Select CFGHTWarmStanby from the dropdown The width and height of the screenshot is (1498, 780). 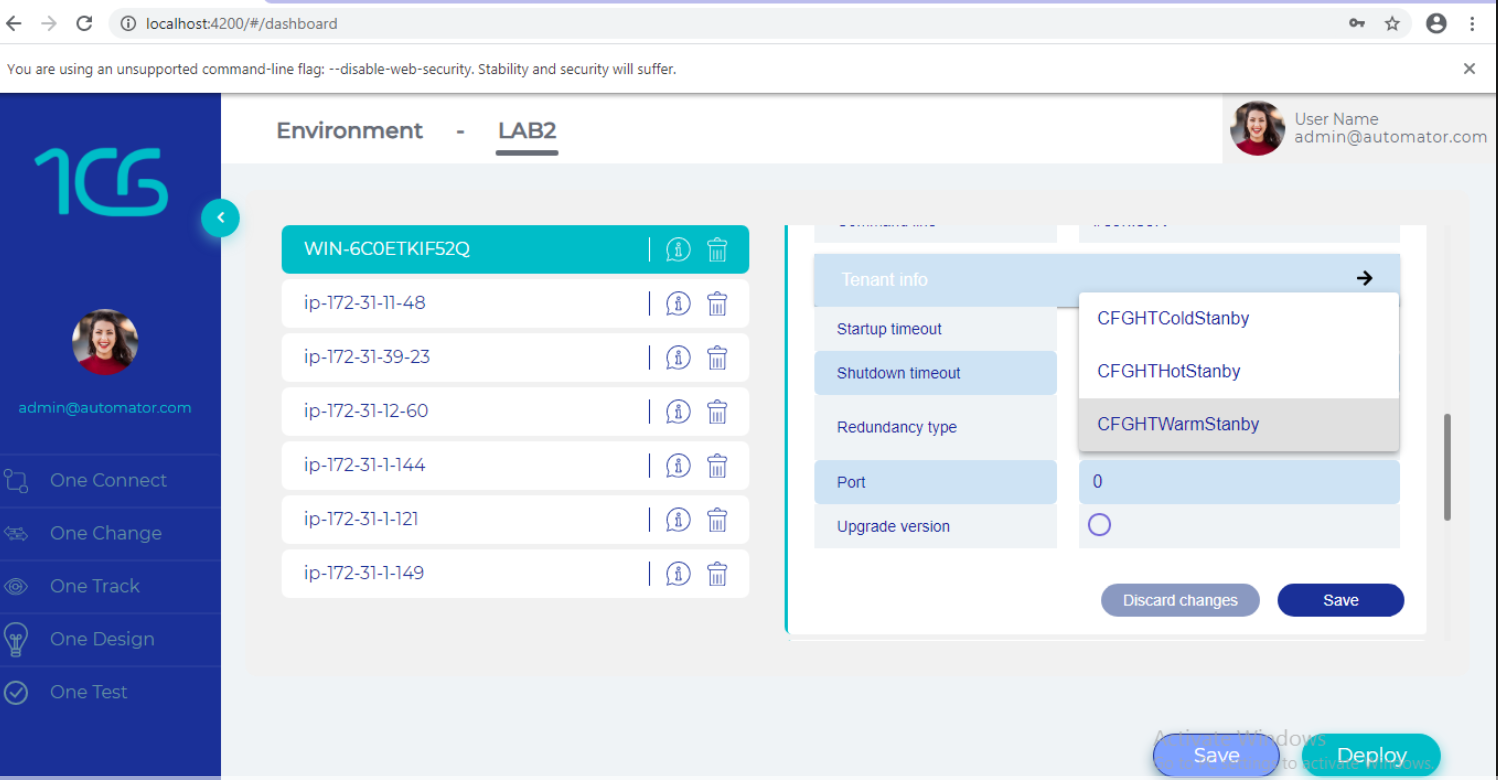pyautogui.click(x=1178, y=423)
